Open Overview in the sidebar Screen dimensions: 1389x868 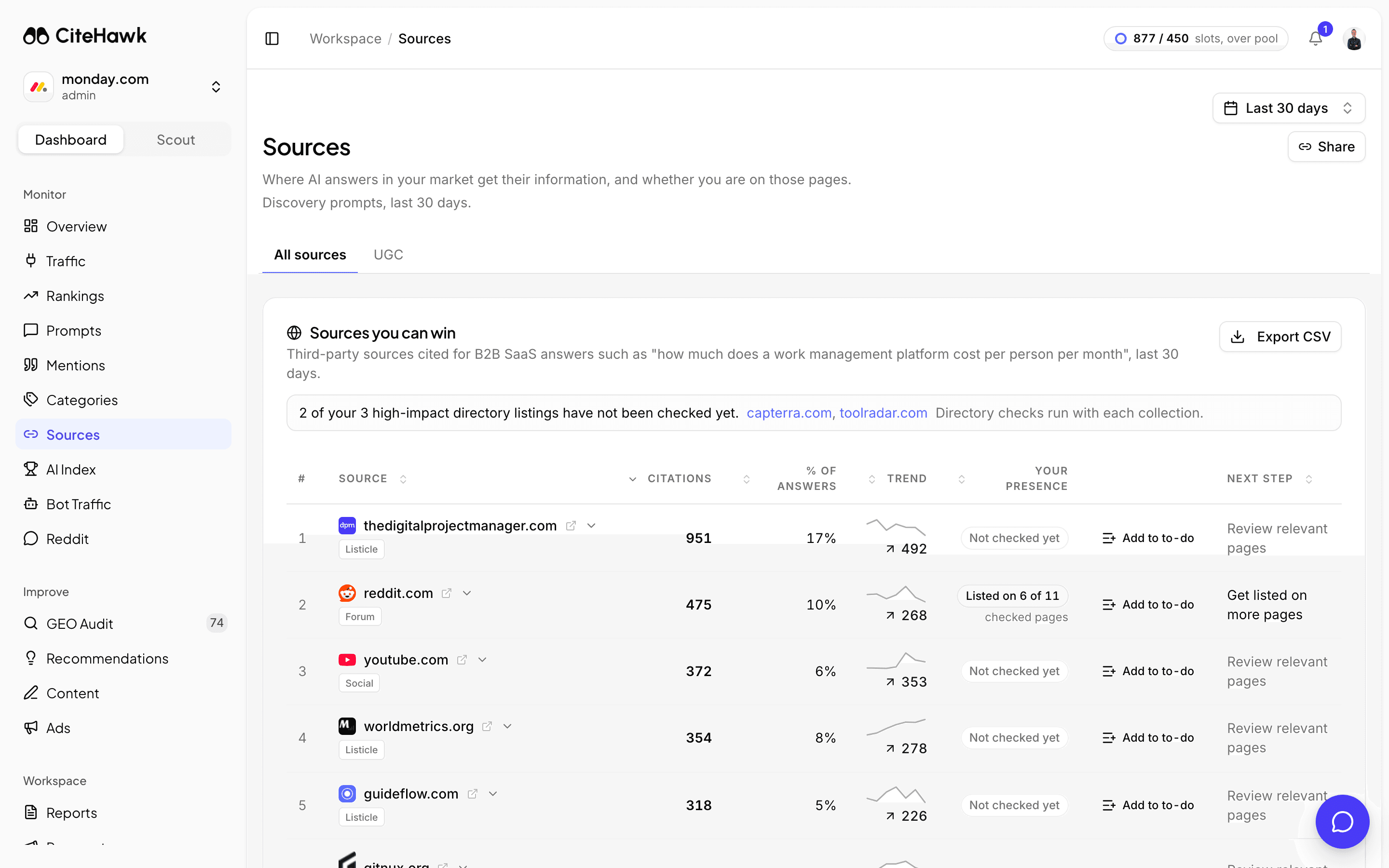pyautogui.click(x=123, y=226)
